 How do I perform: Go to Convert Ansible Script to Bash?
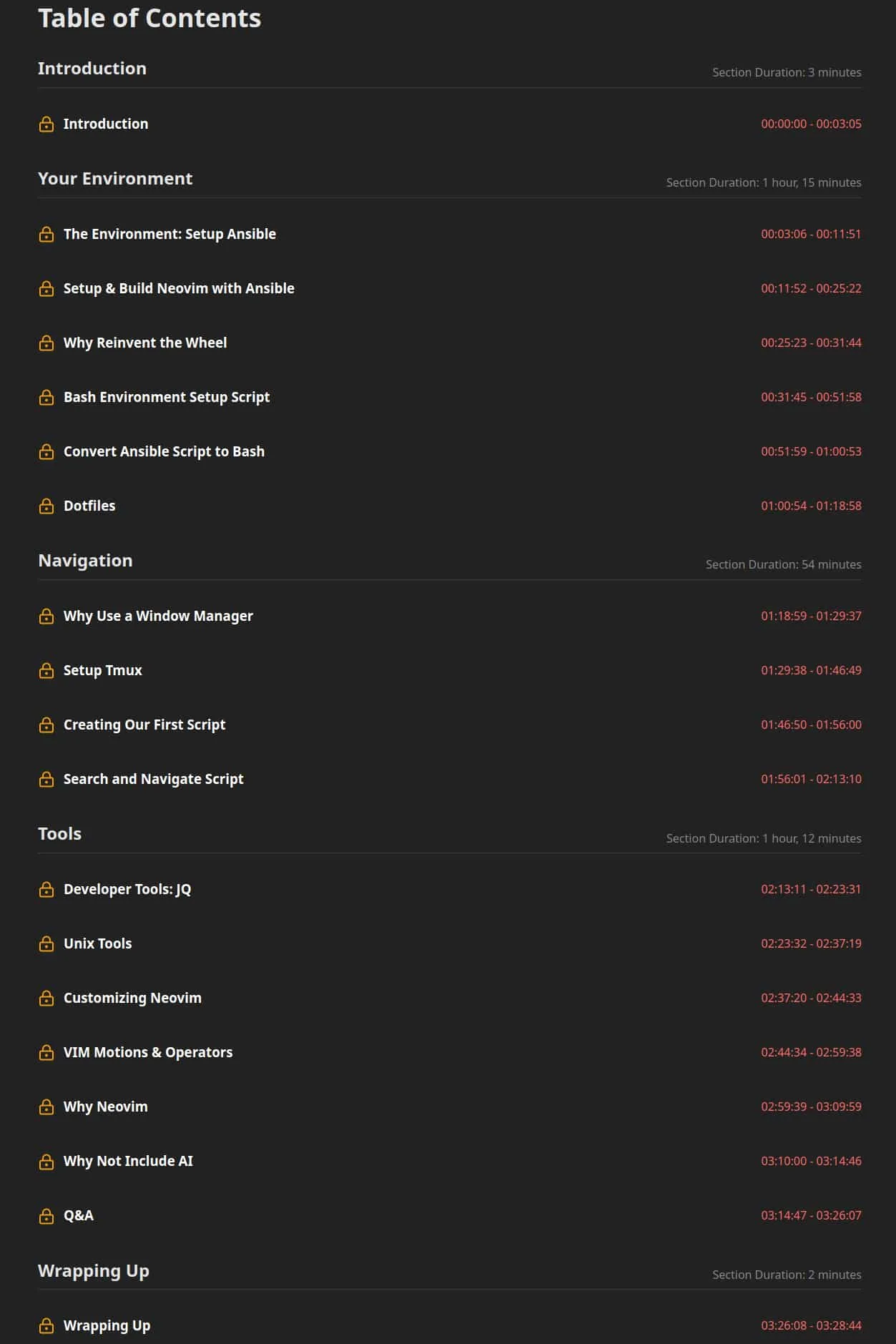tap(164, 451)
